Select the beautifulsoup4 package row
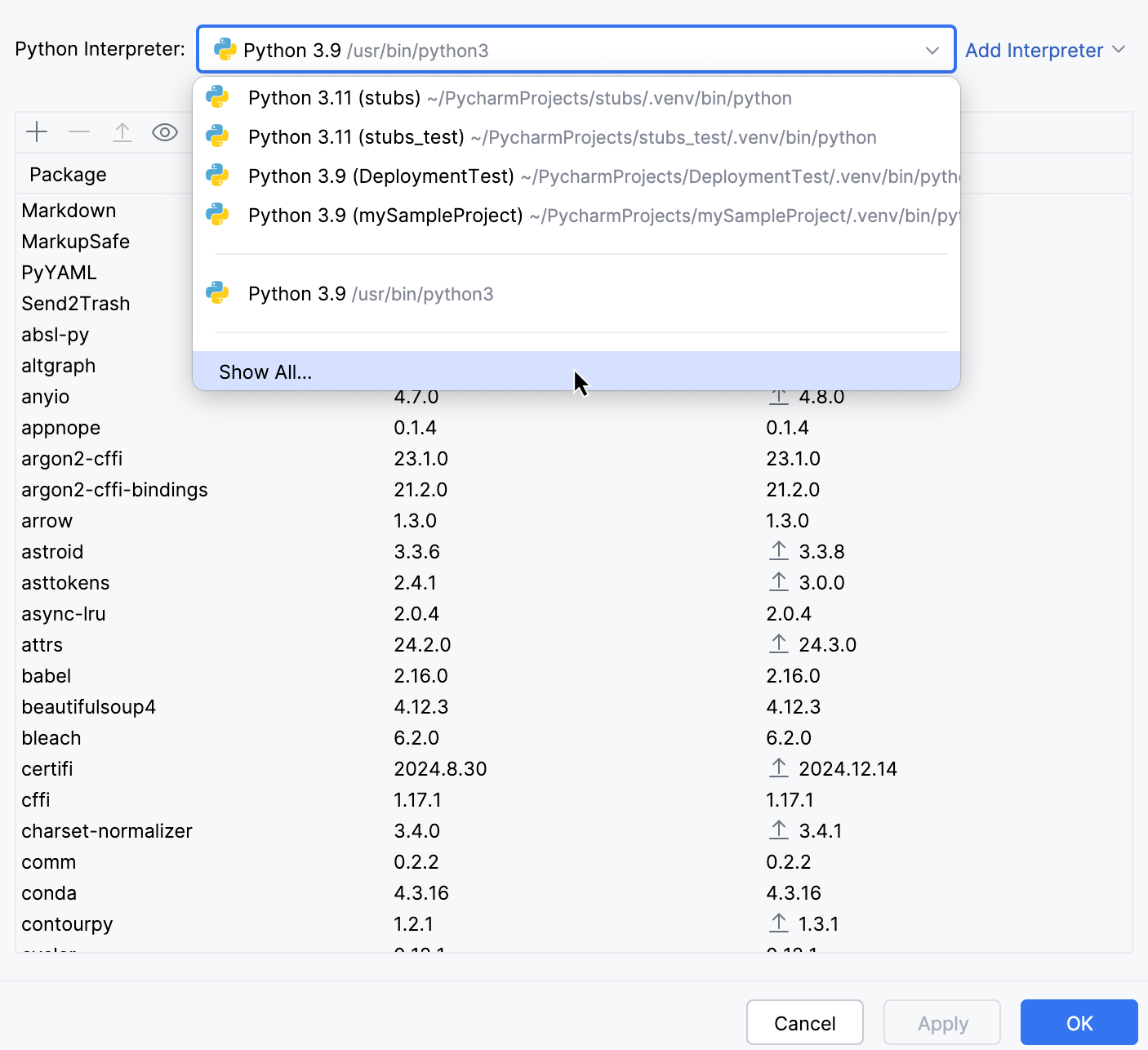 tap(89, 706)
